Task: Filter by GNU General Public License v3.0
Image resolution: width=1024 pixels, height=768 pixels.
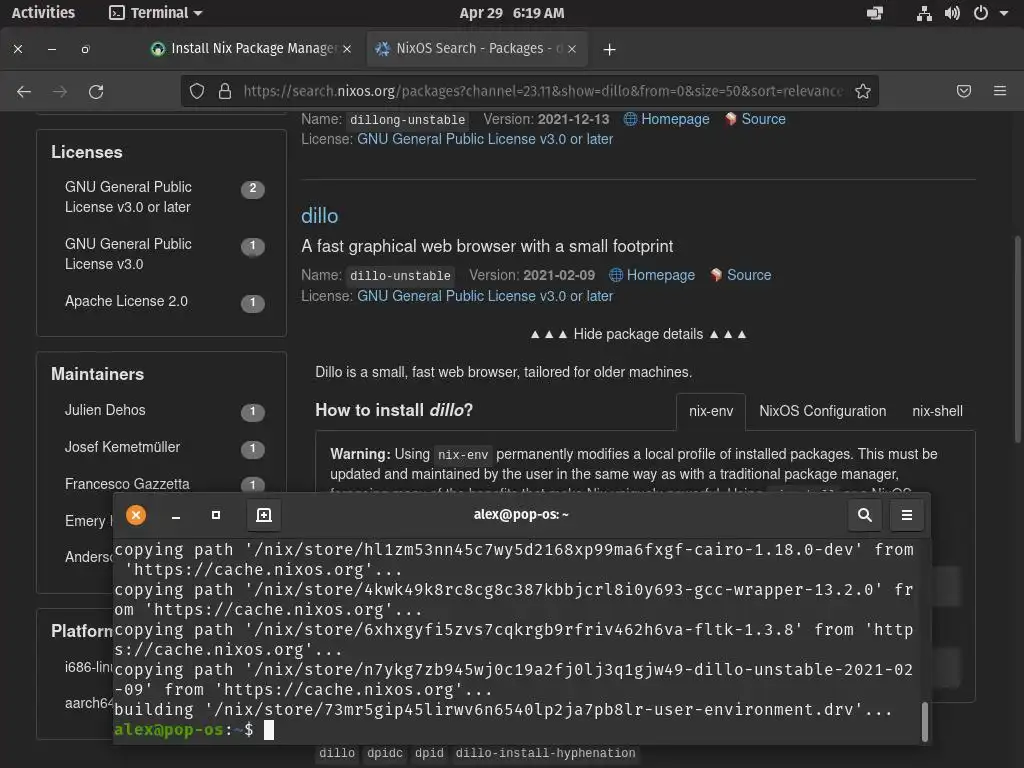Action: pos(163,254)
